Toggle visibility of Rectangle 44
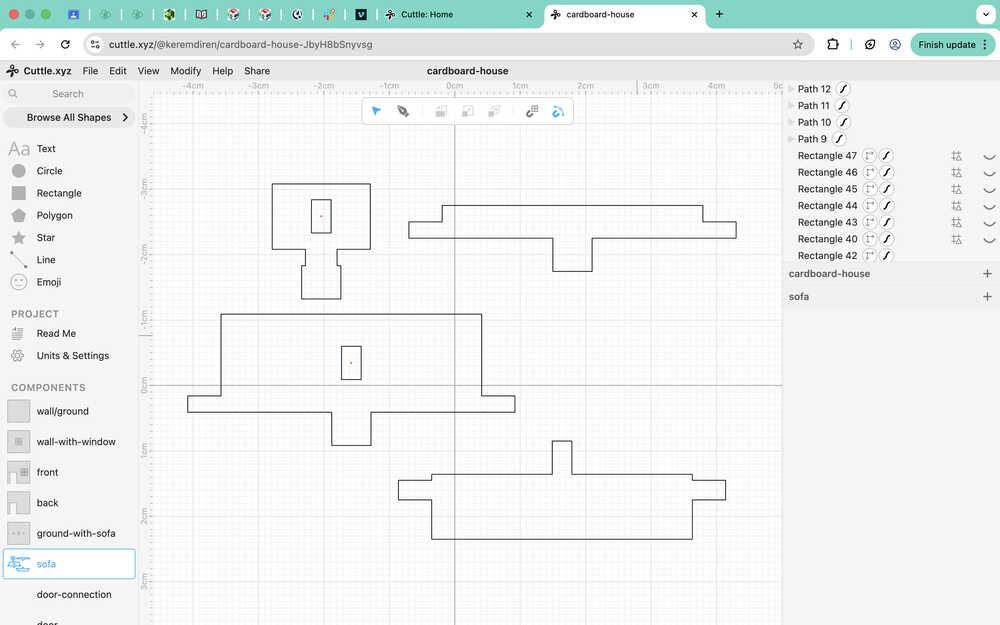The height and width of the screenshot is (625, 1000). (x=989, y=206)
